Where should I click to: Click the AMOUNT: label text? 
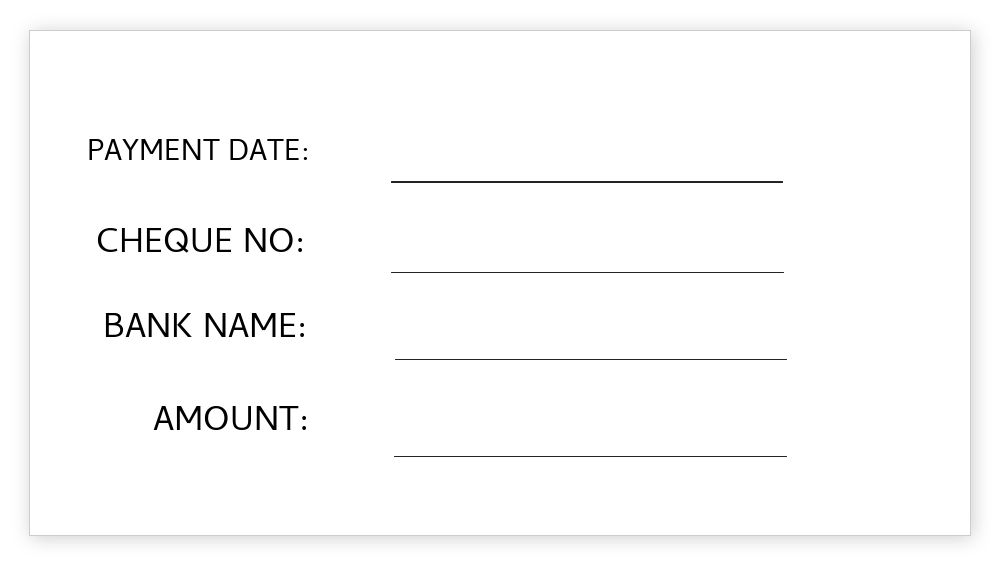pos(230,419)
